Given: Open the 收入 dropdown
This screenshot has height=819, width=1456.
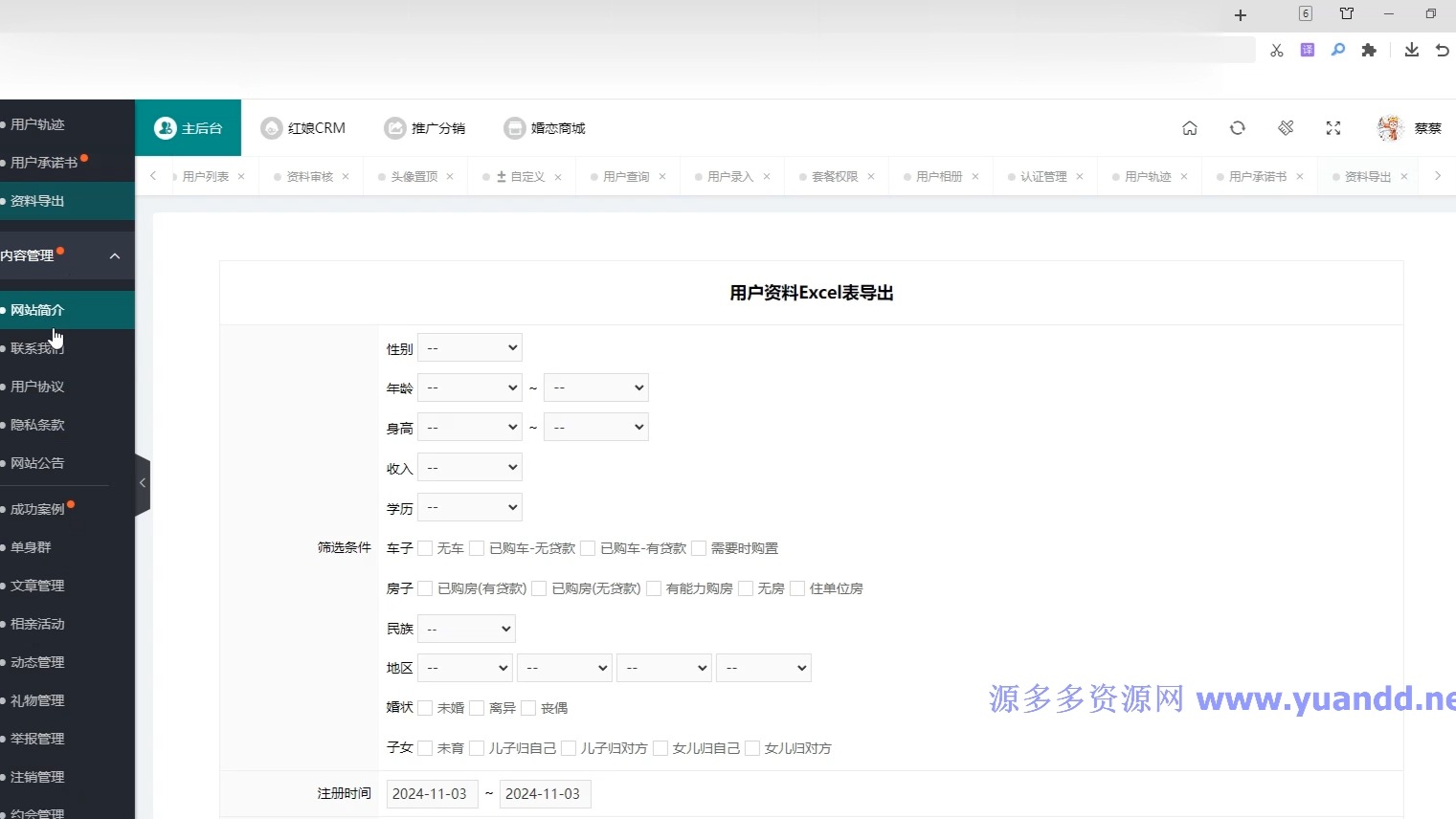Looking at the screenshot, I should point(470,467).
